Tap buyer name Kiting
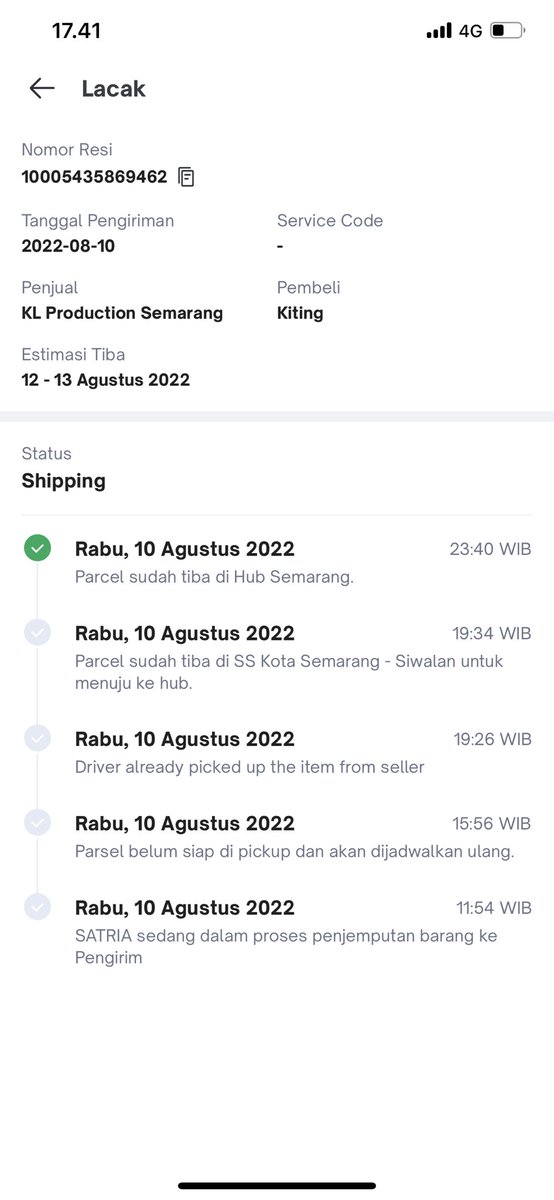The width and height of the screenshot is (554, 1200). coord(300,313)
